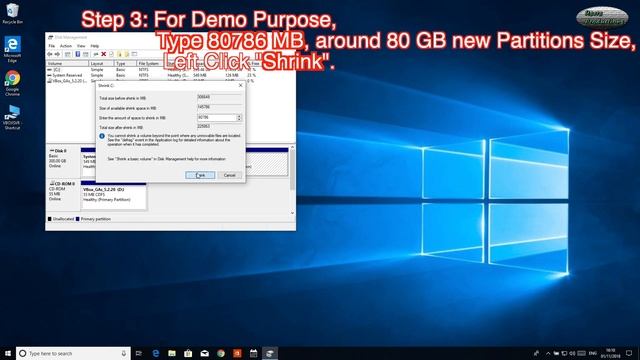This screenshot has height=360, width=640.
Task: Click the volume icon in system tray
Action: click(x=572, y=353)
